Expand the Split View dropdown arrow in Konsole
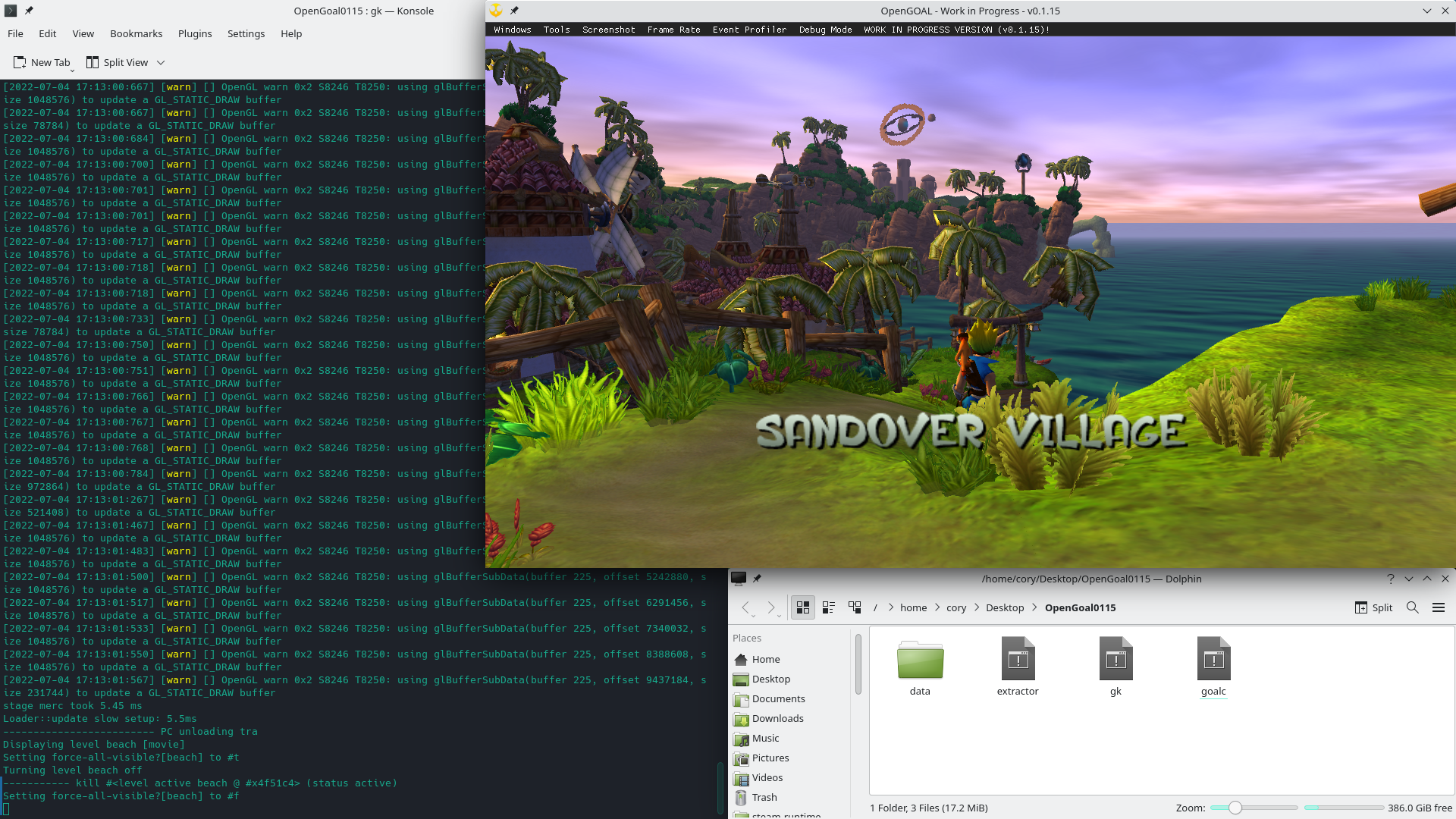 click(x=161, y=63)
